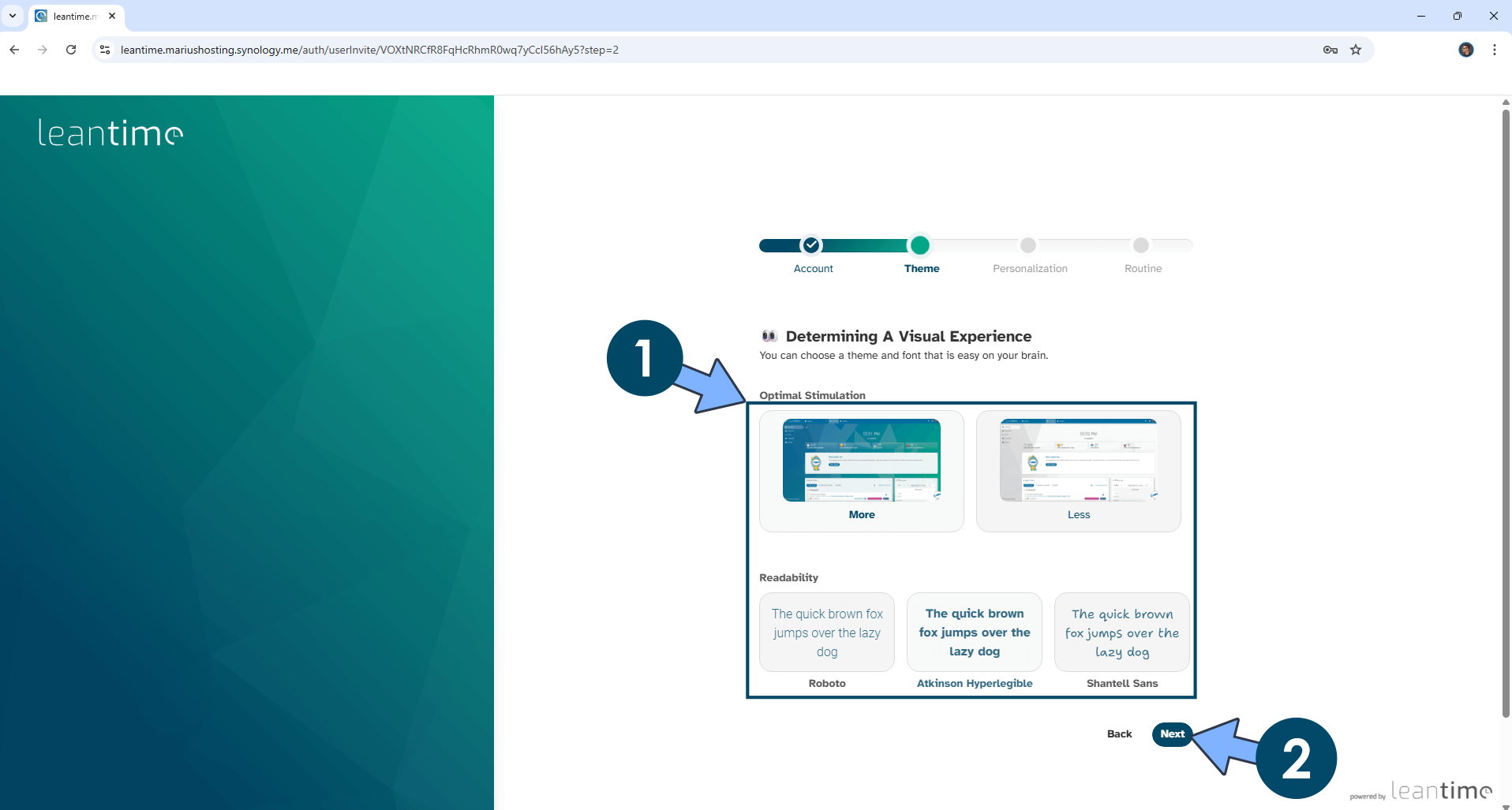Select the Less stimulation theme
Screen dimensions: 1512x810
1079,471
